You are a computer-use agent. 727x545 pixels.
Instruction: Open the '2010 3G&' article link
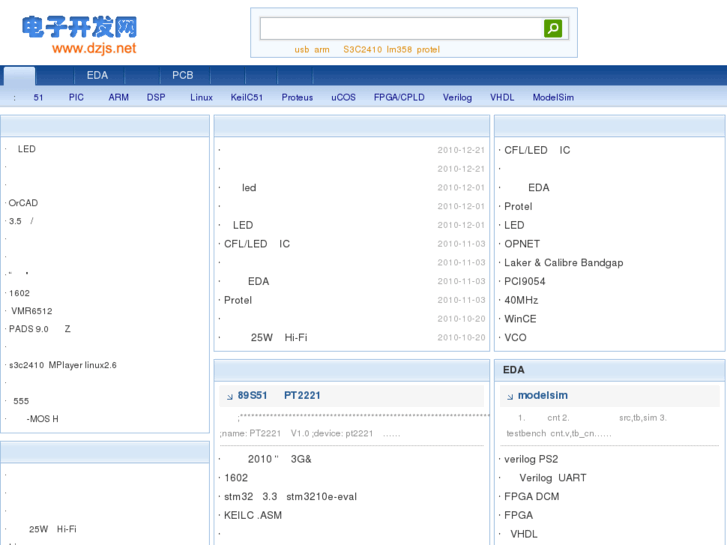coord(280,459)
